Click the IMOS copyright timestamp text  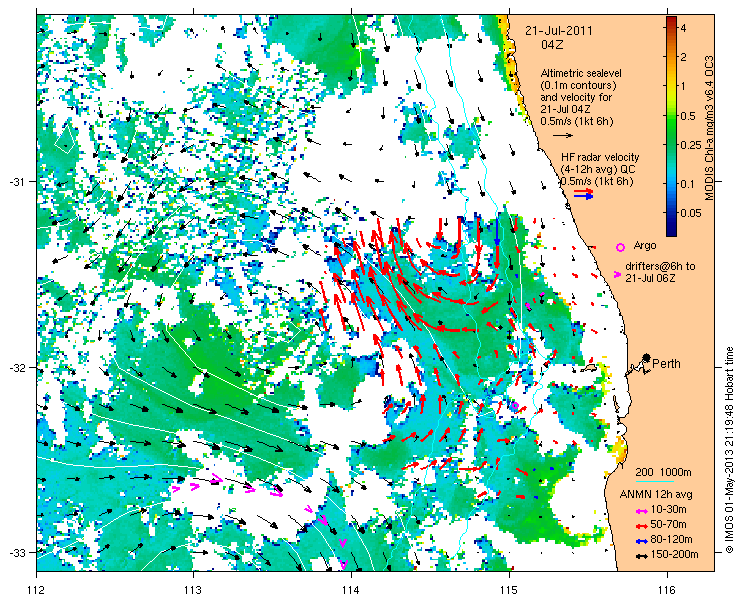(x=729, y=449)
